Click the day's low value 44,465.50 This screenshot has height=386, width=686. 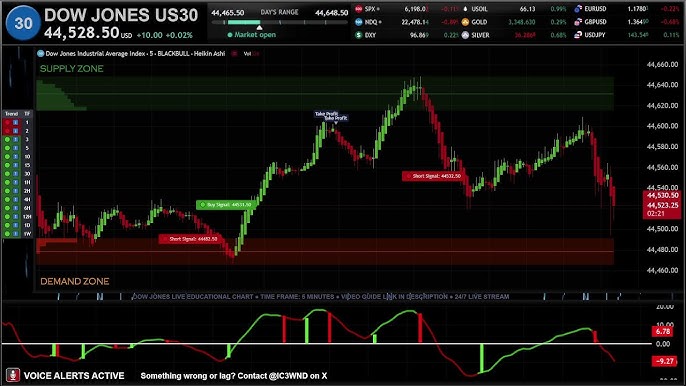[228, 13]
